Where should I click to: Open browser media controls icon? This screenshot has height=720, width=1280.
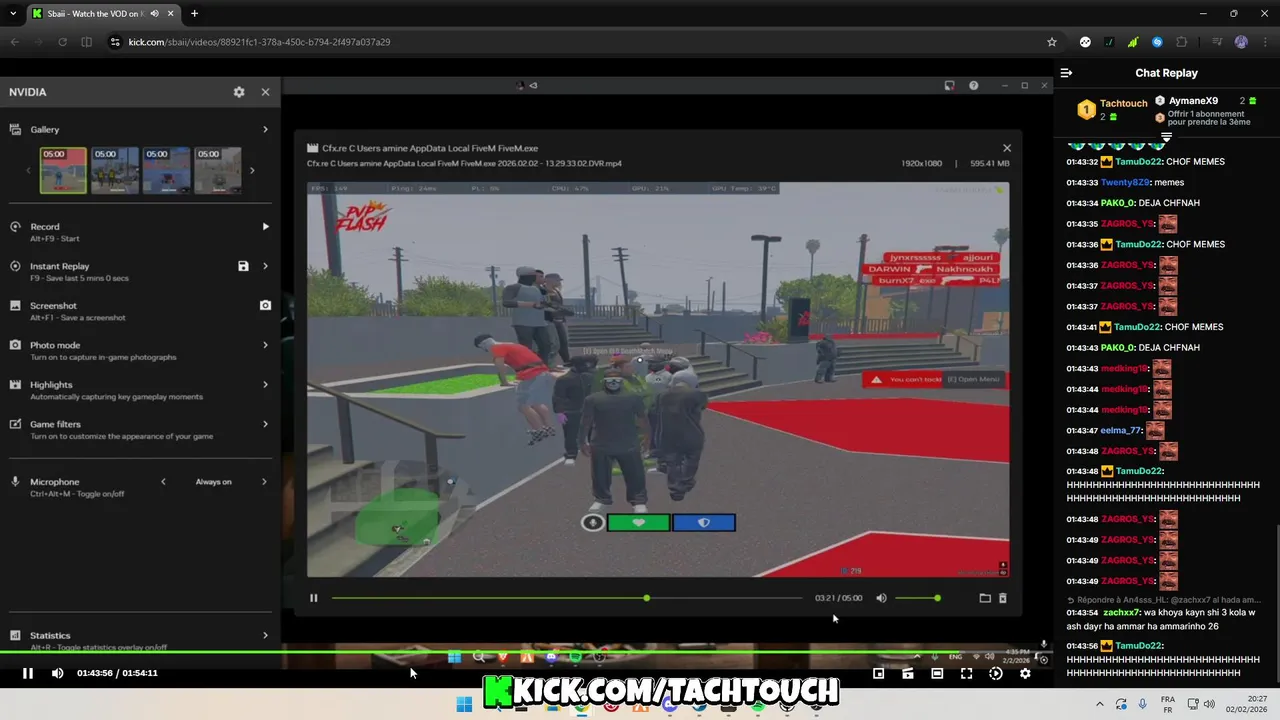coord(1217,42)
